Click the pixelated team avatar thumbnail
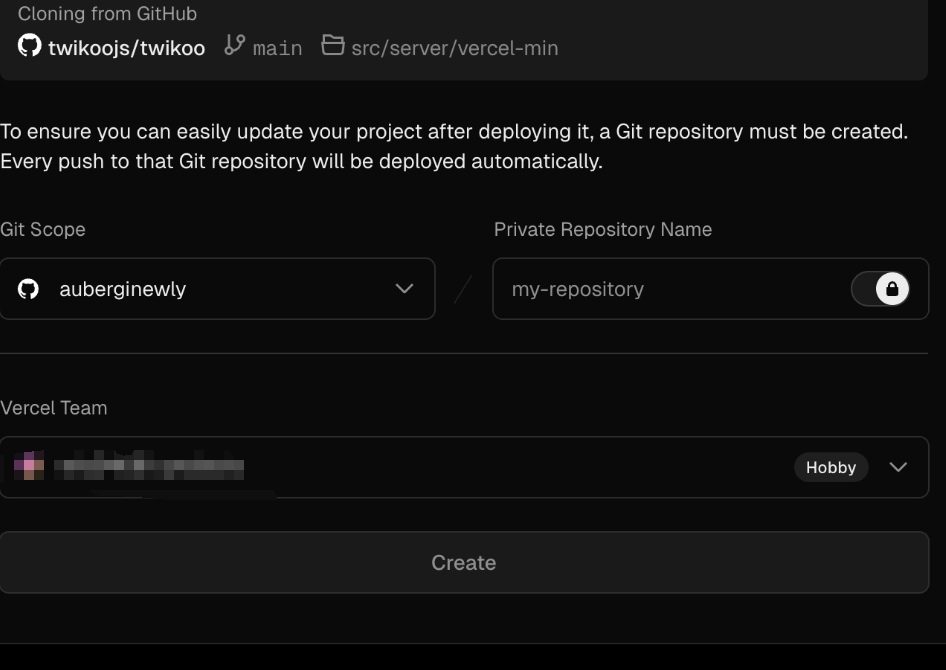Screen dimensions: 946x670 [29, 466]
